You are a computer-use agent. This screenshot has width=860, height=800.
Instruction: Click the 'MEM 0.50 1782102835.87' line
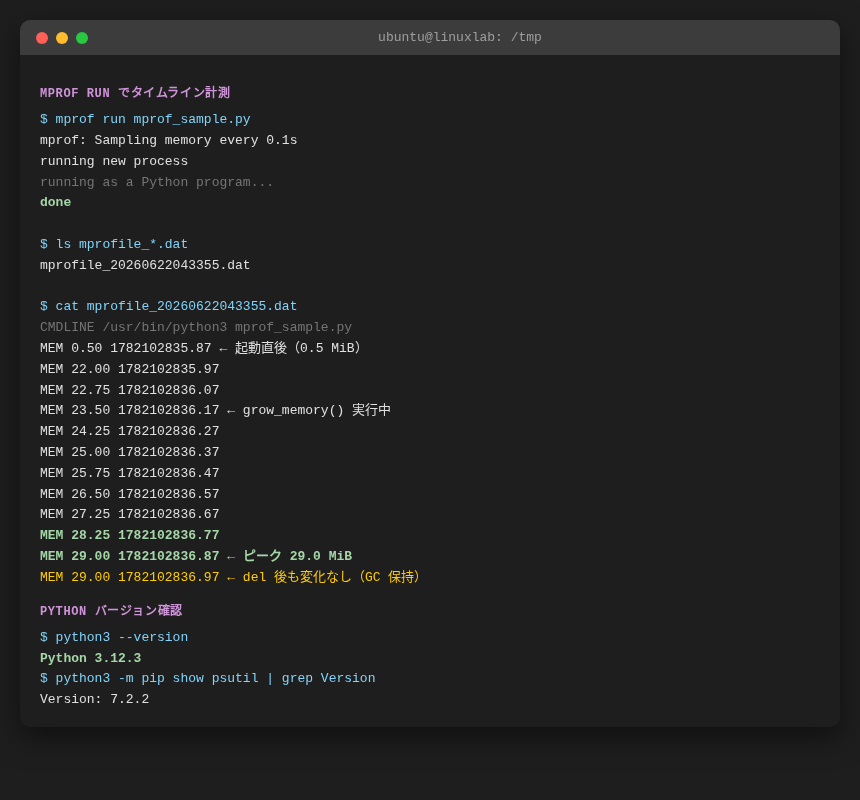126,348
